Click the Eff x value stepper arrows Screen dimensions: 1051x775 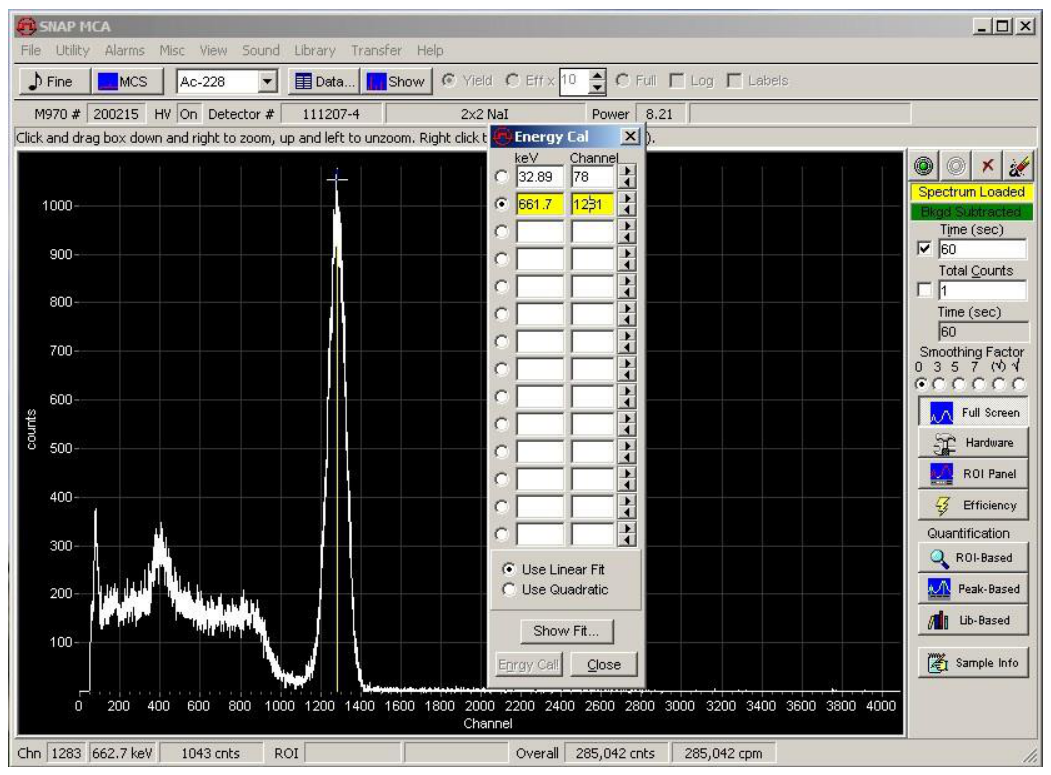(x=597, y=81)
